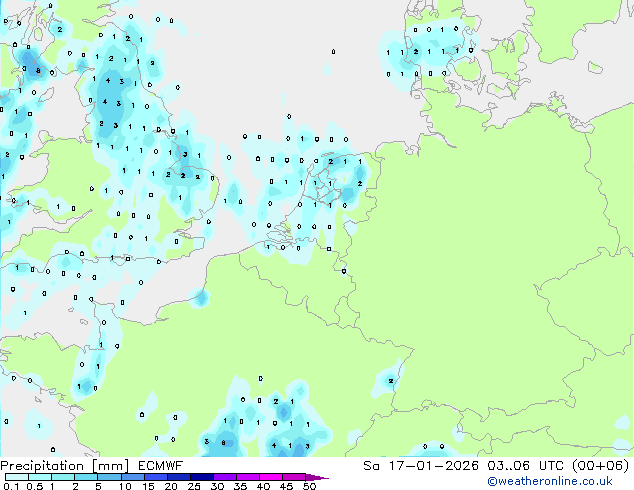The width and height of the screenshot is (634, 490).
Task: Click the 'Sa 17-01-2026' date text
Action: tap(421, 466)
